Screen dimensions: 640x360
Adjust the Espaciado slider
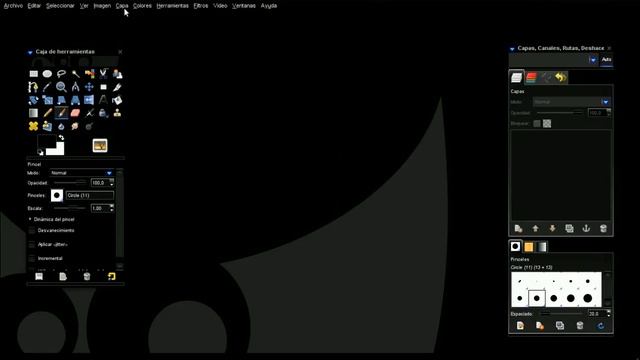[x=562, y=313]
